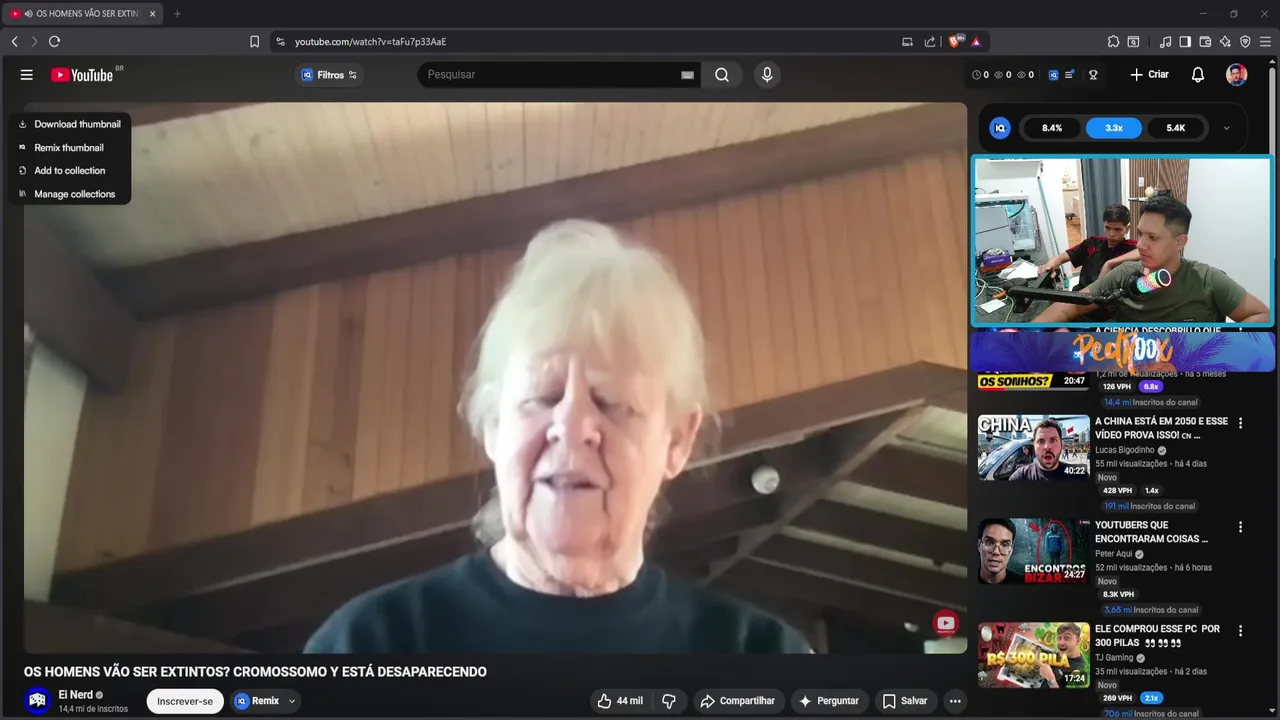Select the 8.4% vidIQ stat pill
Viewport: 1280px width, 720px height.
pos(1052,128)
